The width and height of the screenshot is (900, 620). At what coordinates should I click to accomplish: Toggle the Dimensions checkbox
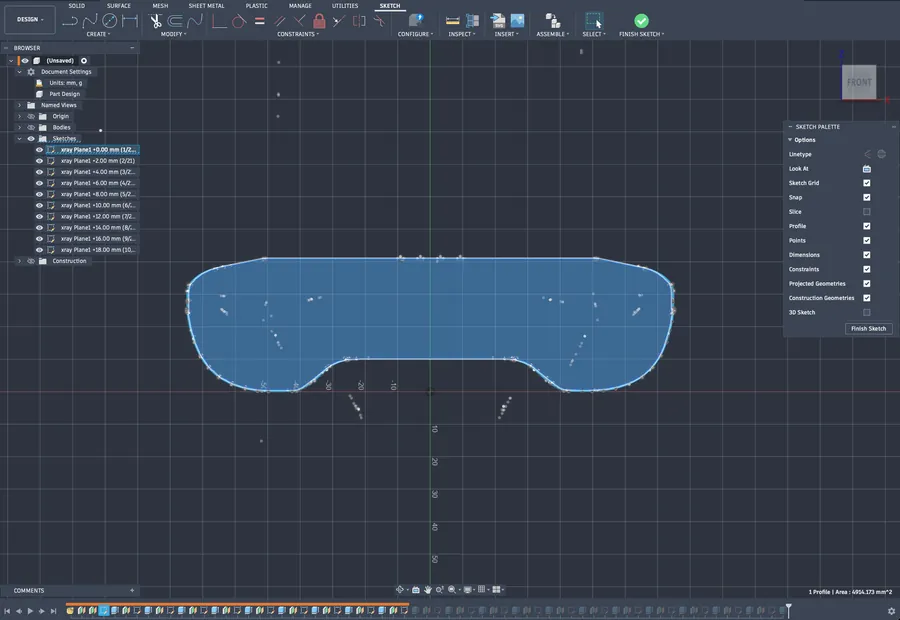(x=867, y=255)
